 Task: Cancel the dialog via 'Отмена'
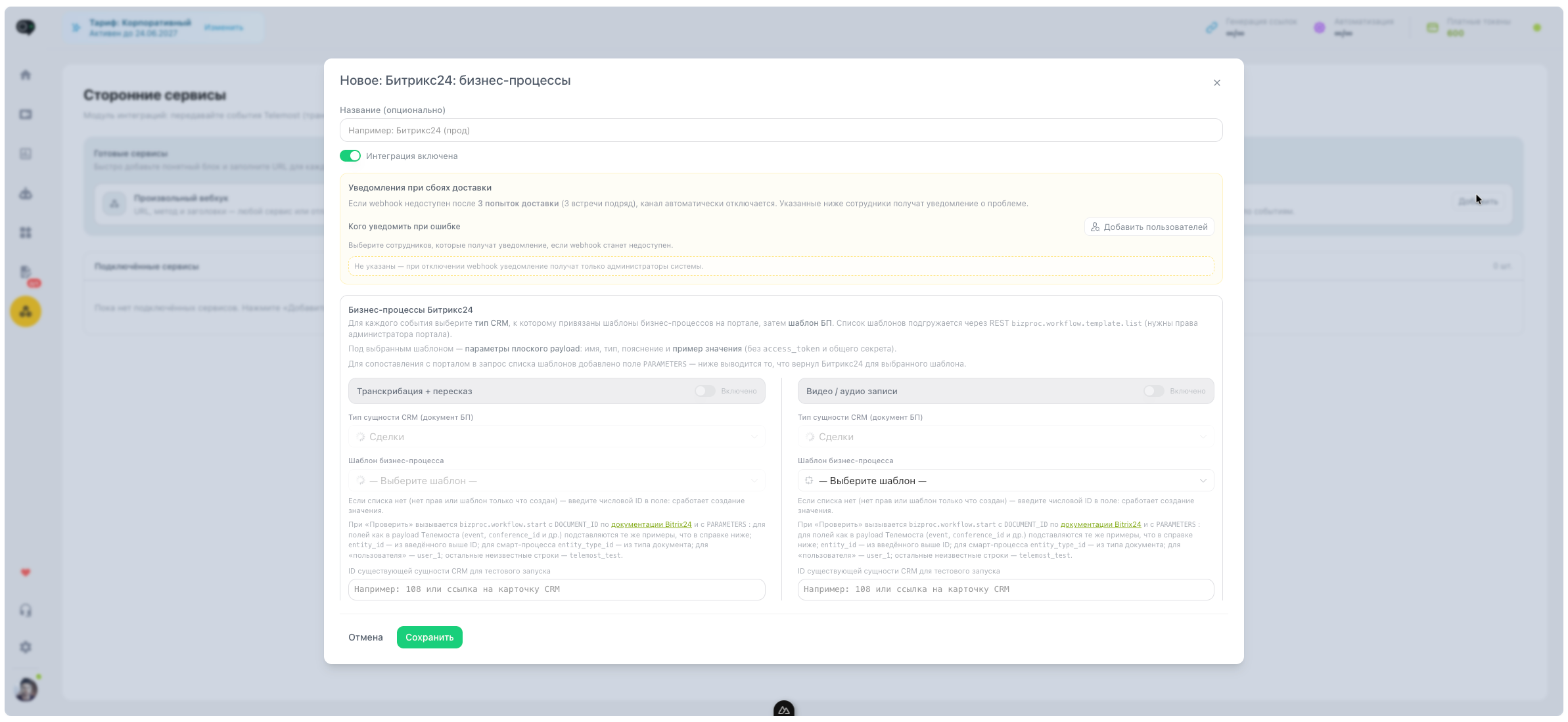pos(365,637)
